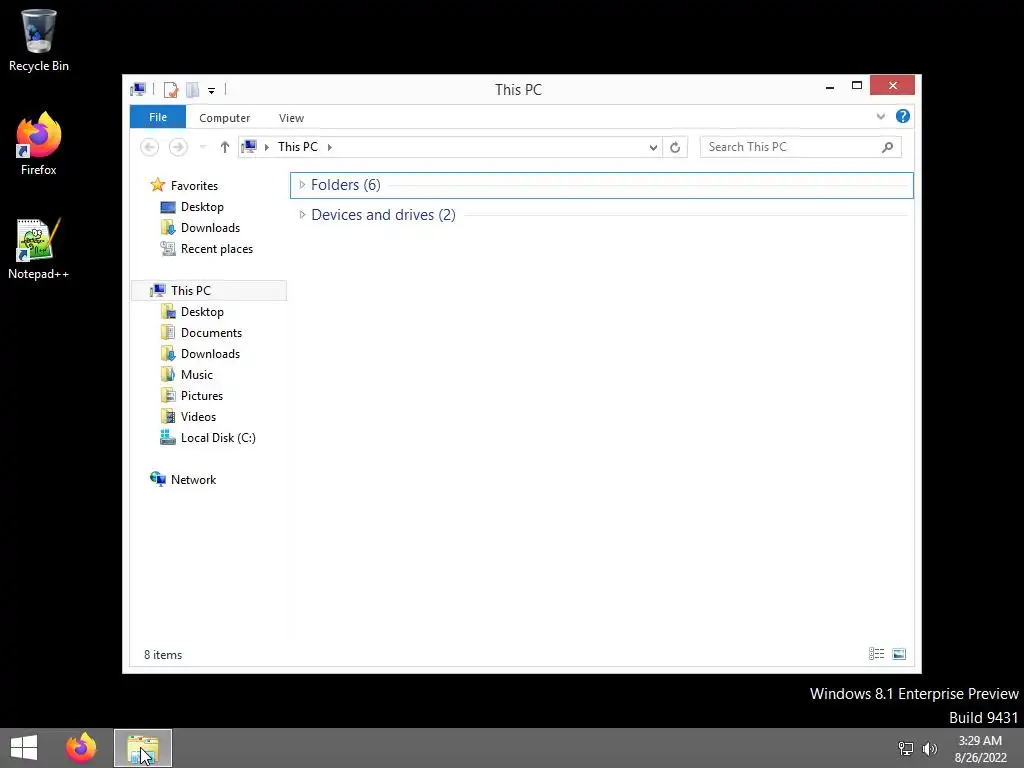Select the Firefox desktop shortcut
1024x768 pixels.
[x=39, y=144]
